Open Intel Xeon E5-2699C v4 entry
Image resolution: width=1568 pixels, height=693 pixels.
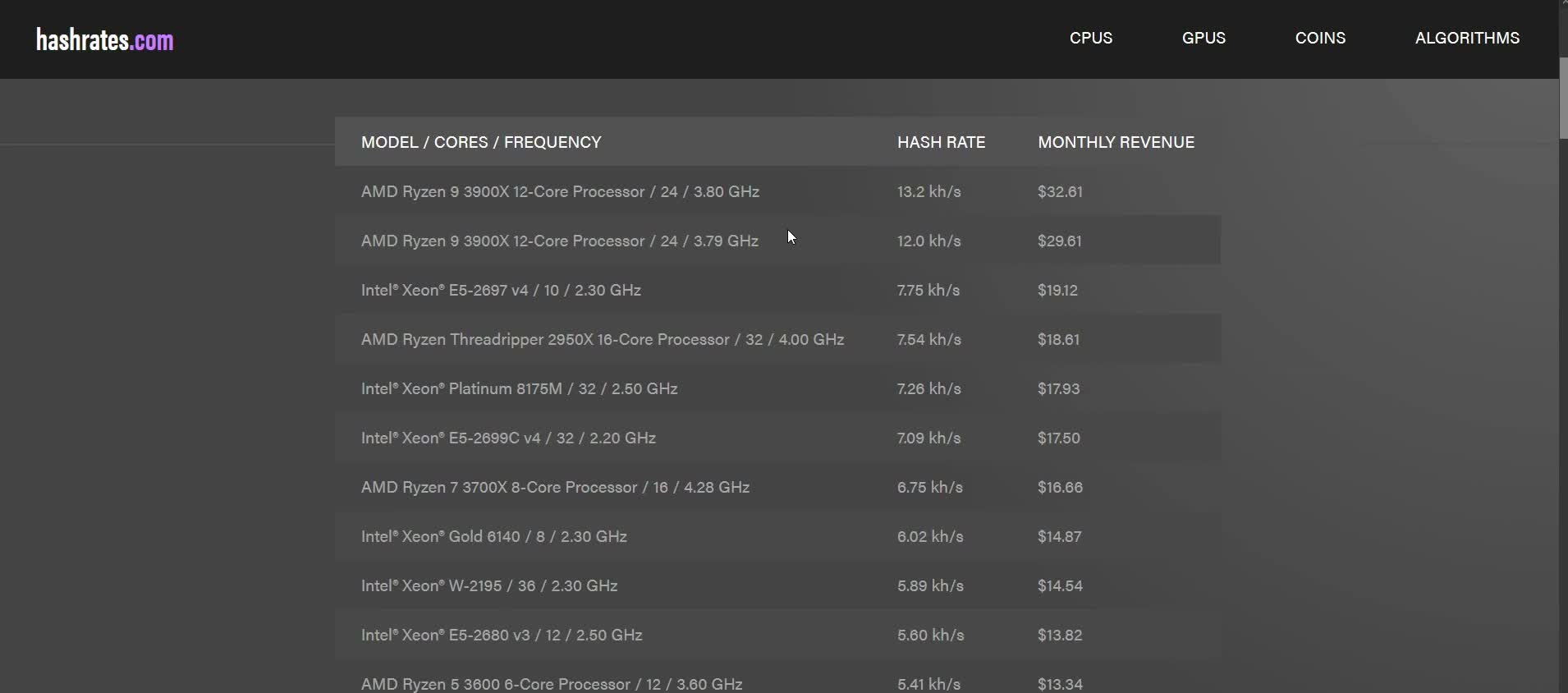(x=508, y=438)
